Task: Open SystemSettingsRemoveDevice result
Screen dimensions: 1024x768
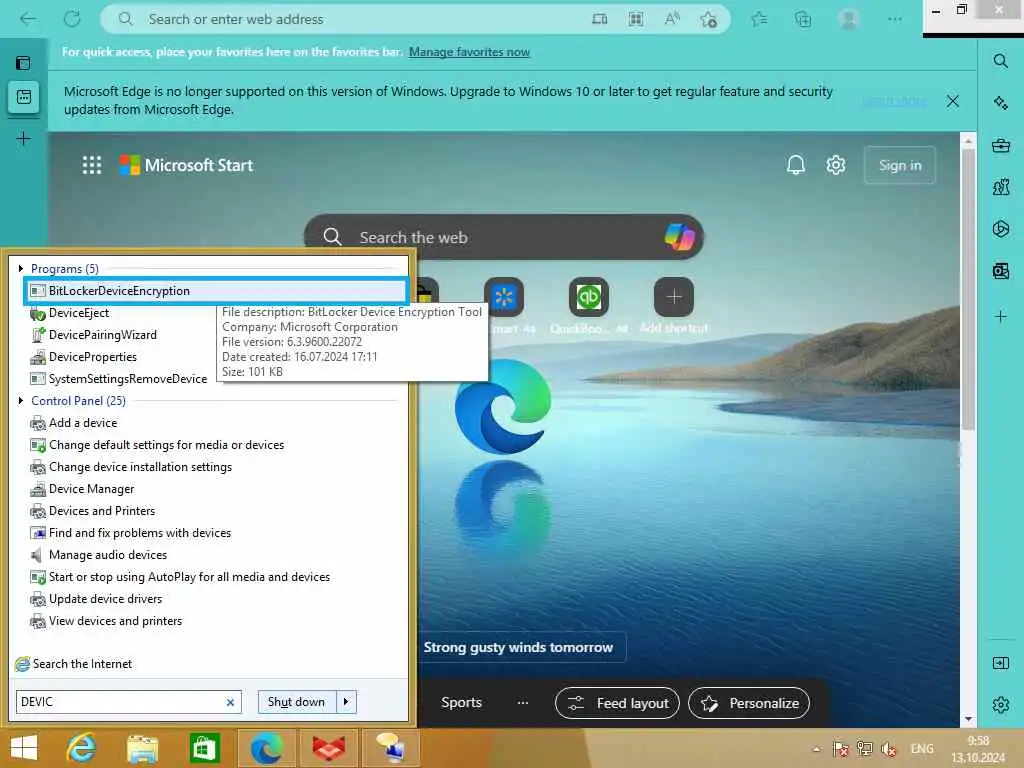Action: tap(127, 379)
